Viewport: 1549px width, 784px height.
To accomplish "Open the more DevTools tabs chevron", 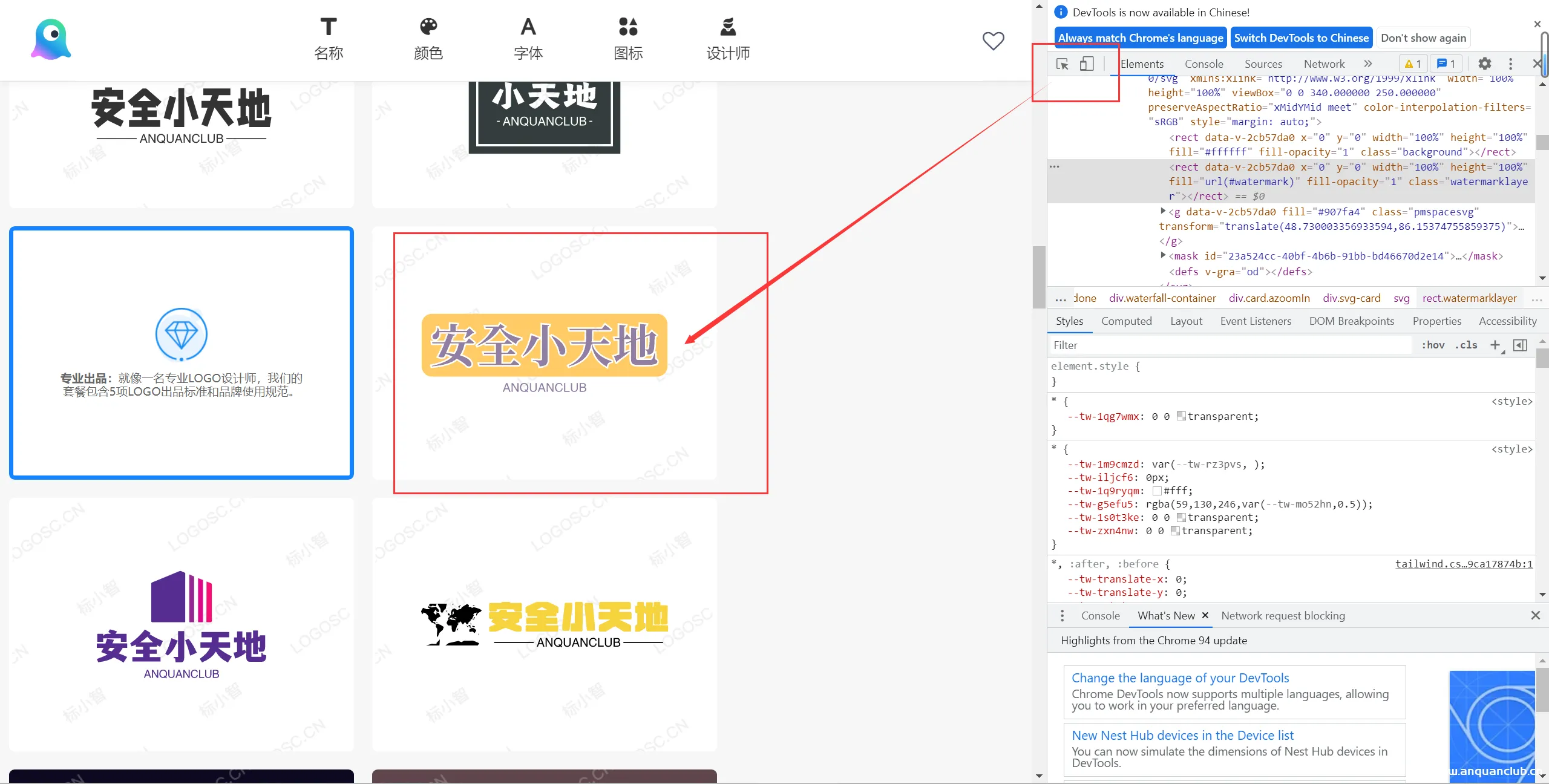I will pyautogui.click(x=1368, y=64).
